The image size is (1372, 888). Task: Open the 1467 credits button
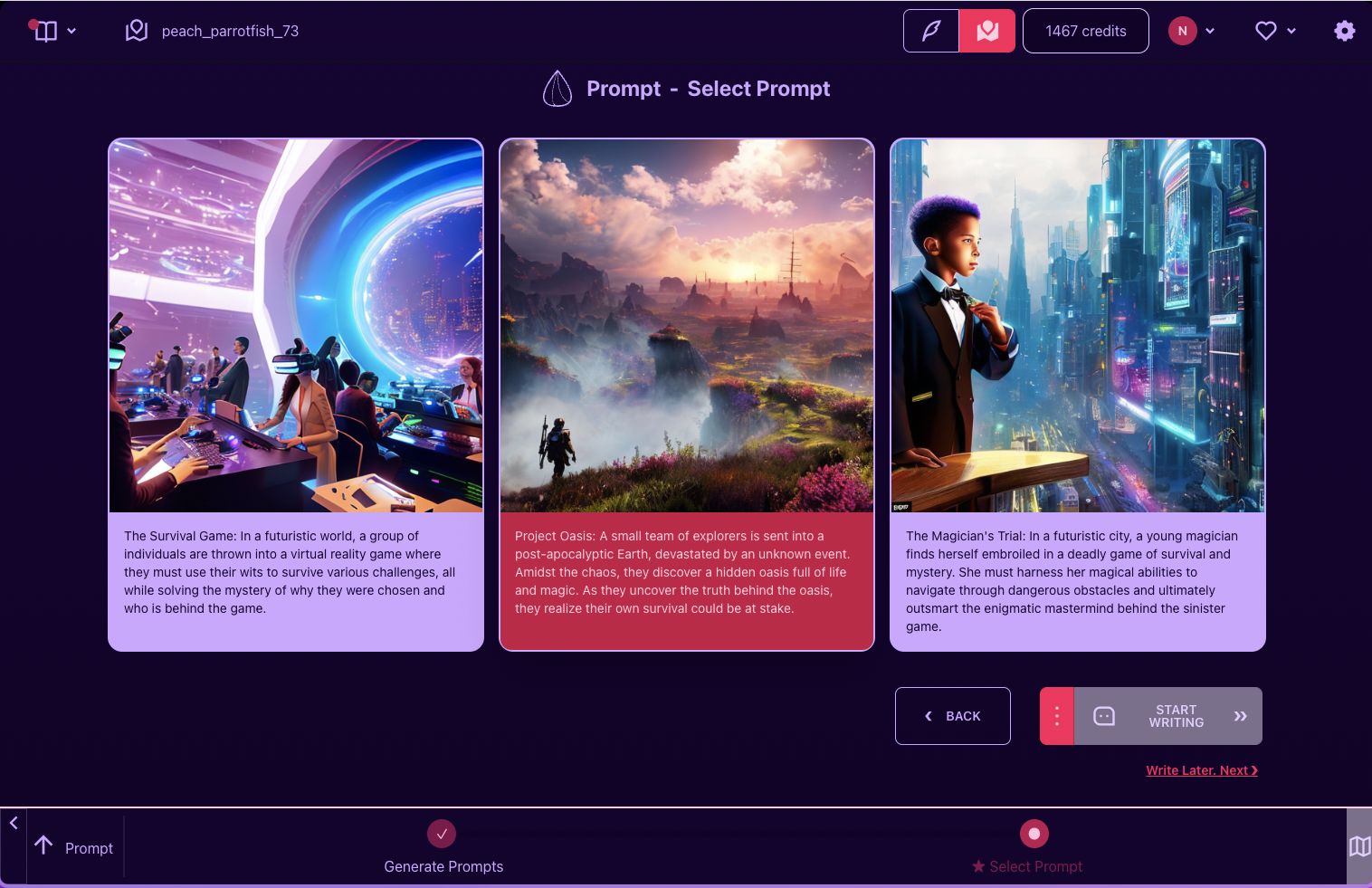tap(1086, 31)
